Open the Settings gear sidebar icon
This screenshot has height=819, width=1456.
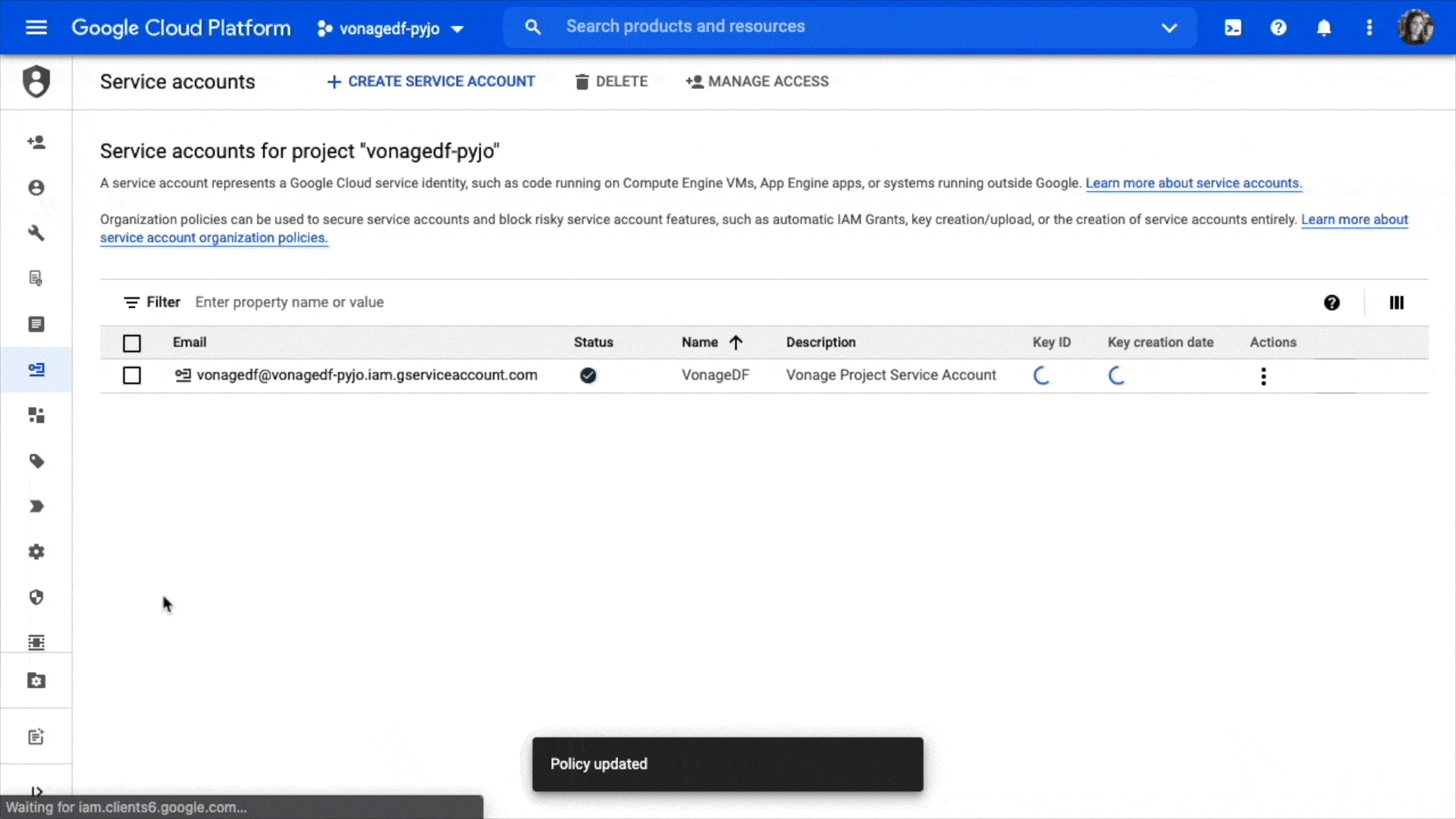pyautogui.click(x=36, y=552)
